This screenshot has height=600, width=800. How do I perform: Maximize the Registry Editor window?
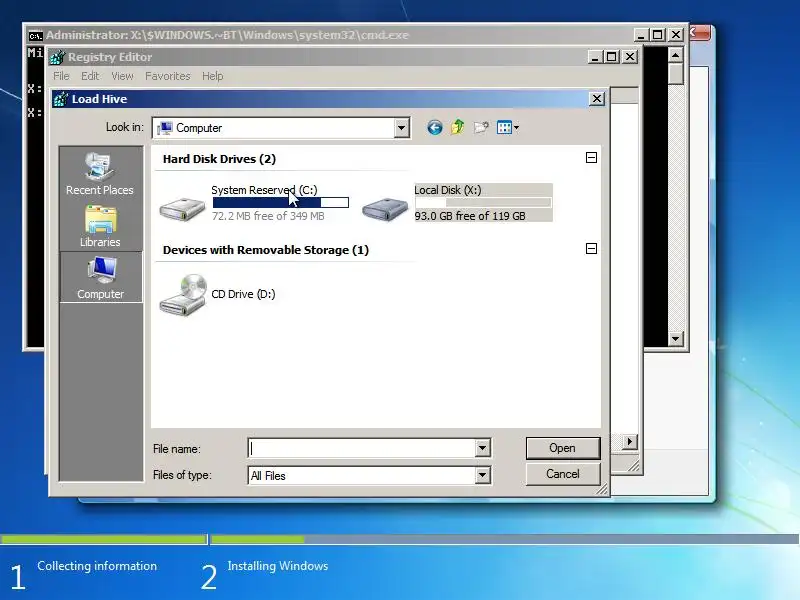coord(611,57)
